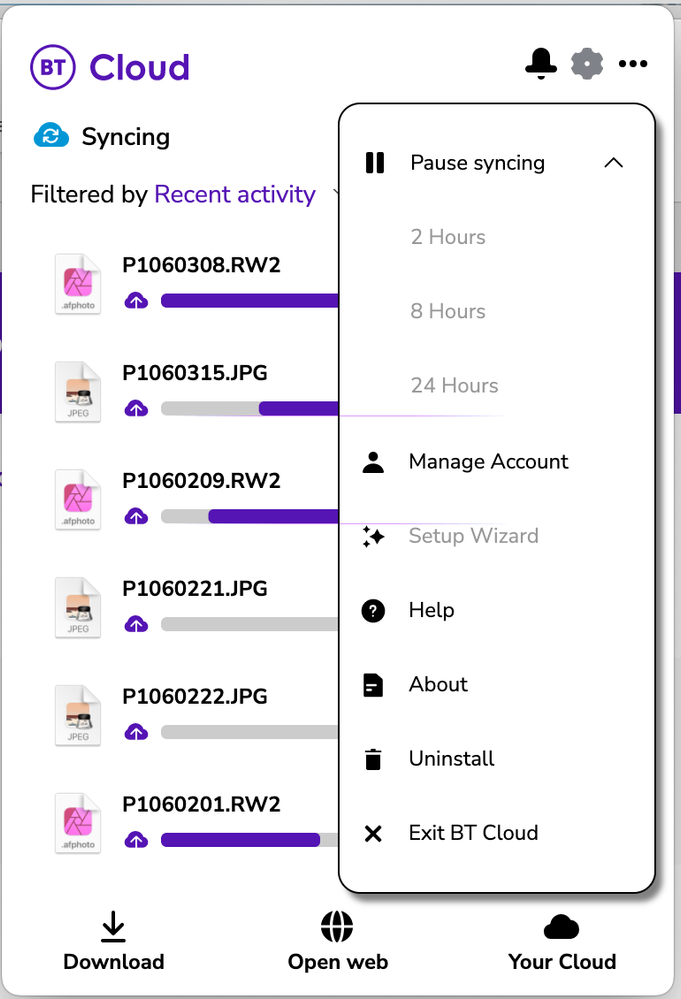681x999 pixels.
Task: Open web via the globe icon
Action: point(337,926)
